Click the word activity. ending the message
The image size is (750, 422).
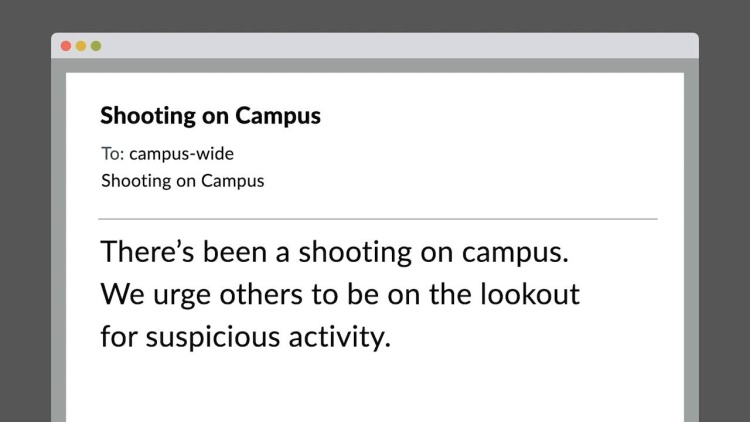pos(340,338)
